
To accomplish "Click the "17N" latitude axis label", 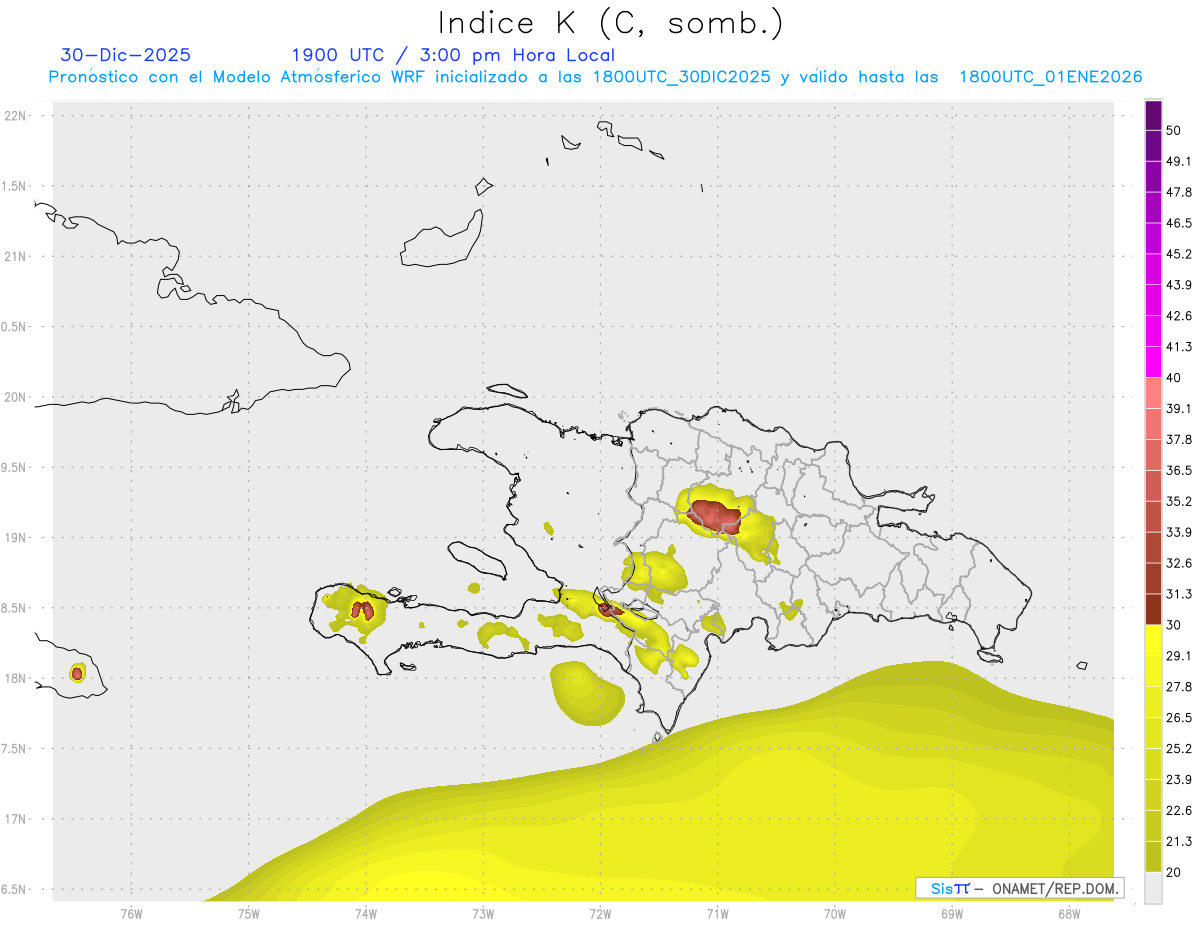I will click(17, 819).
